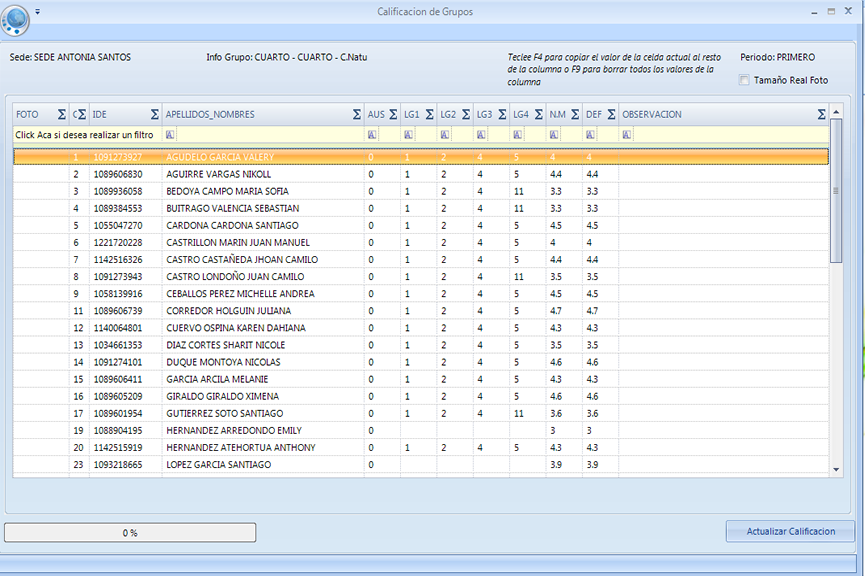The width and height of the screenshot is (867, 576).
Task: Click the 0 % progress bar
Action: pos(130,533)
